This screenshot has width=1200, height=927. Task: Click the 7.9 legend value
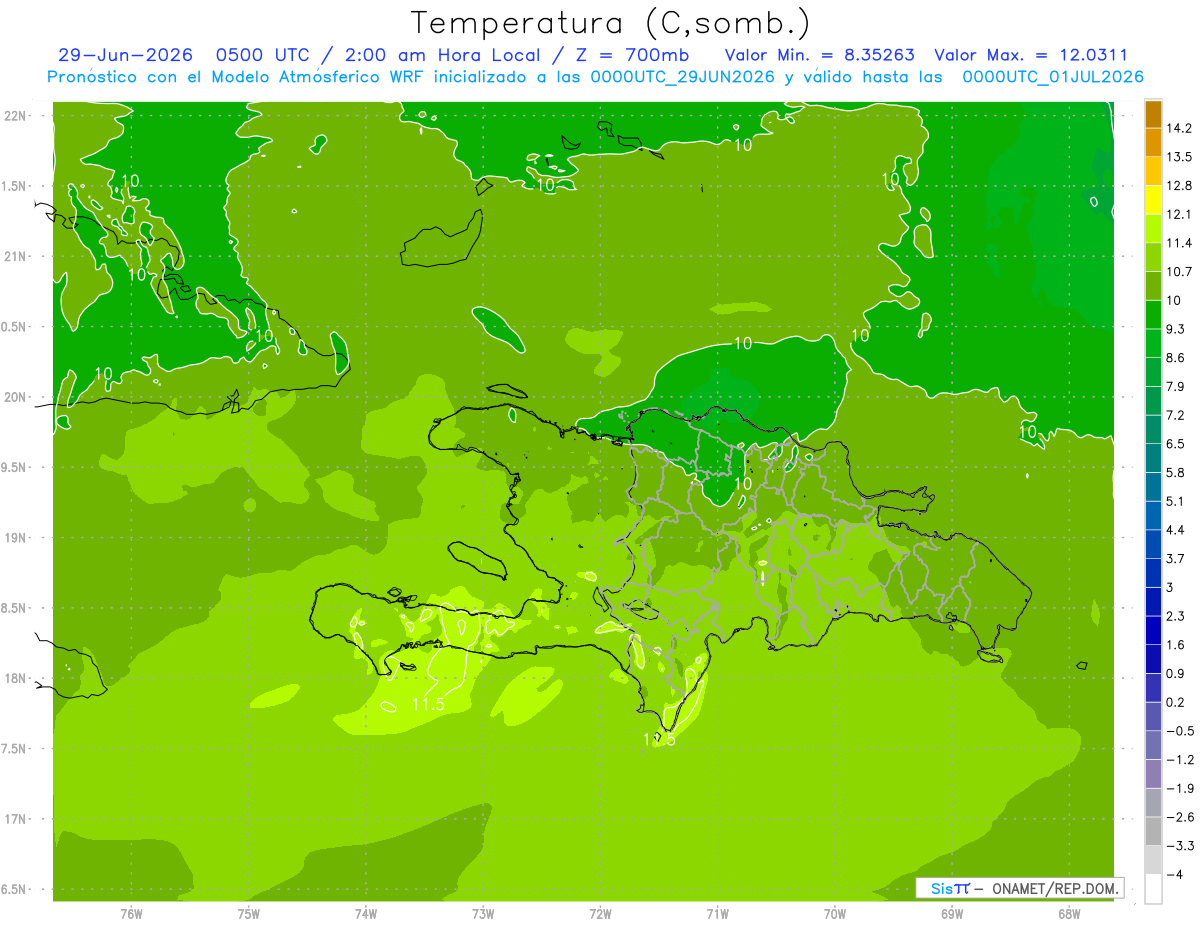click(x=1176, y=387)
